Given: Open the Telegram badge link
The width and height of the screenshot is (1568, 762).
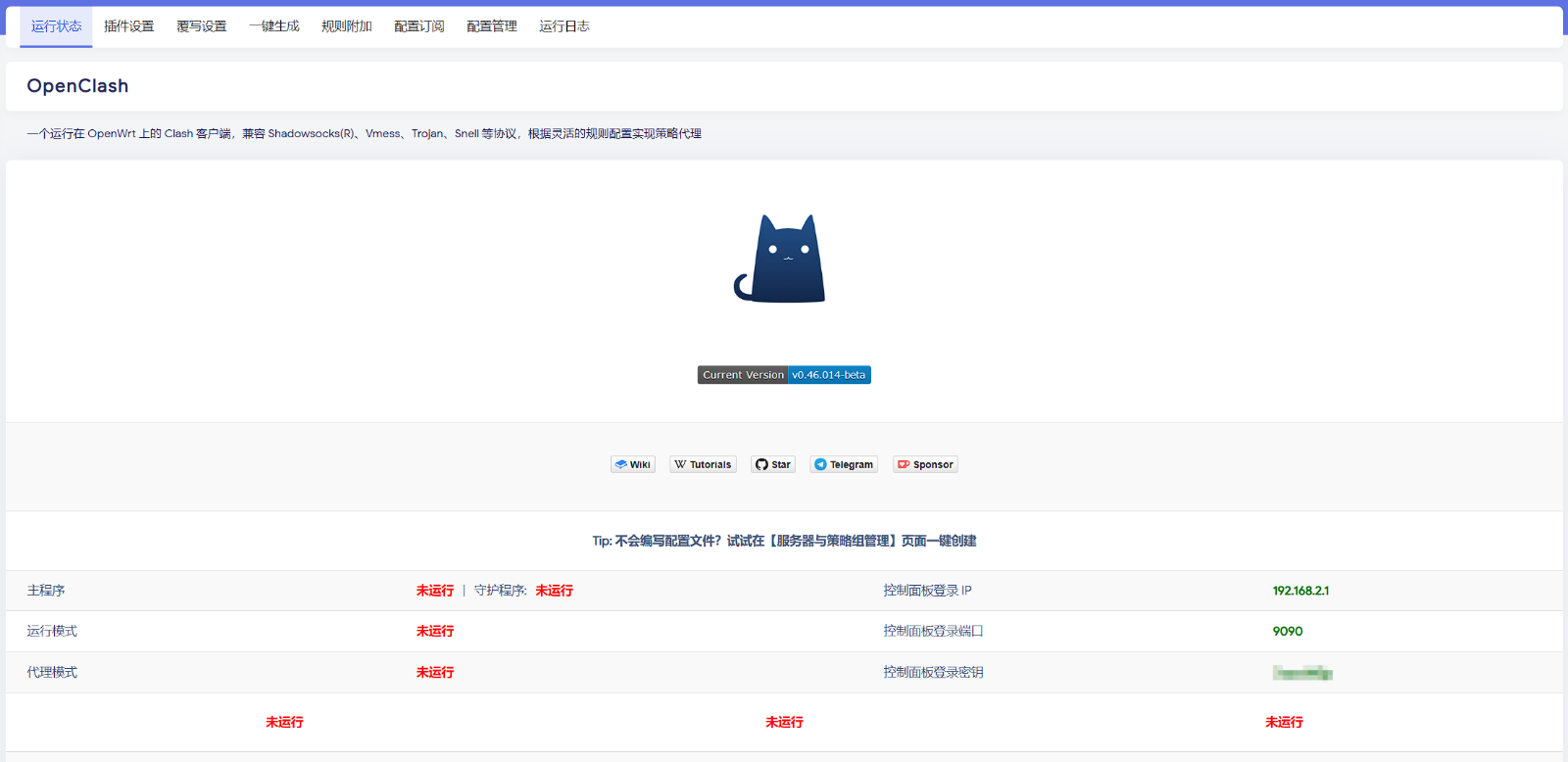Looking at the screenshot, I should tap(844, 464).
